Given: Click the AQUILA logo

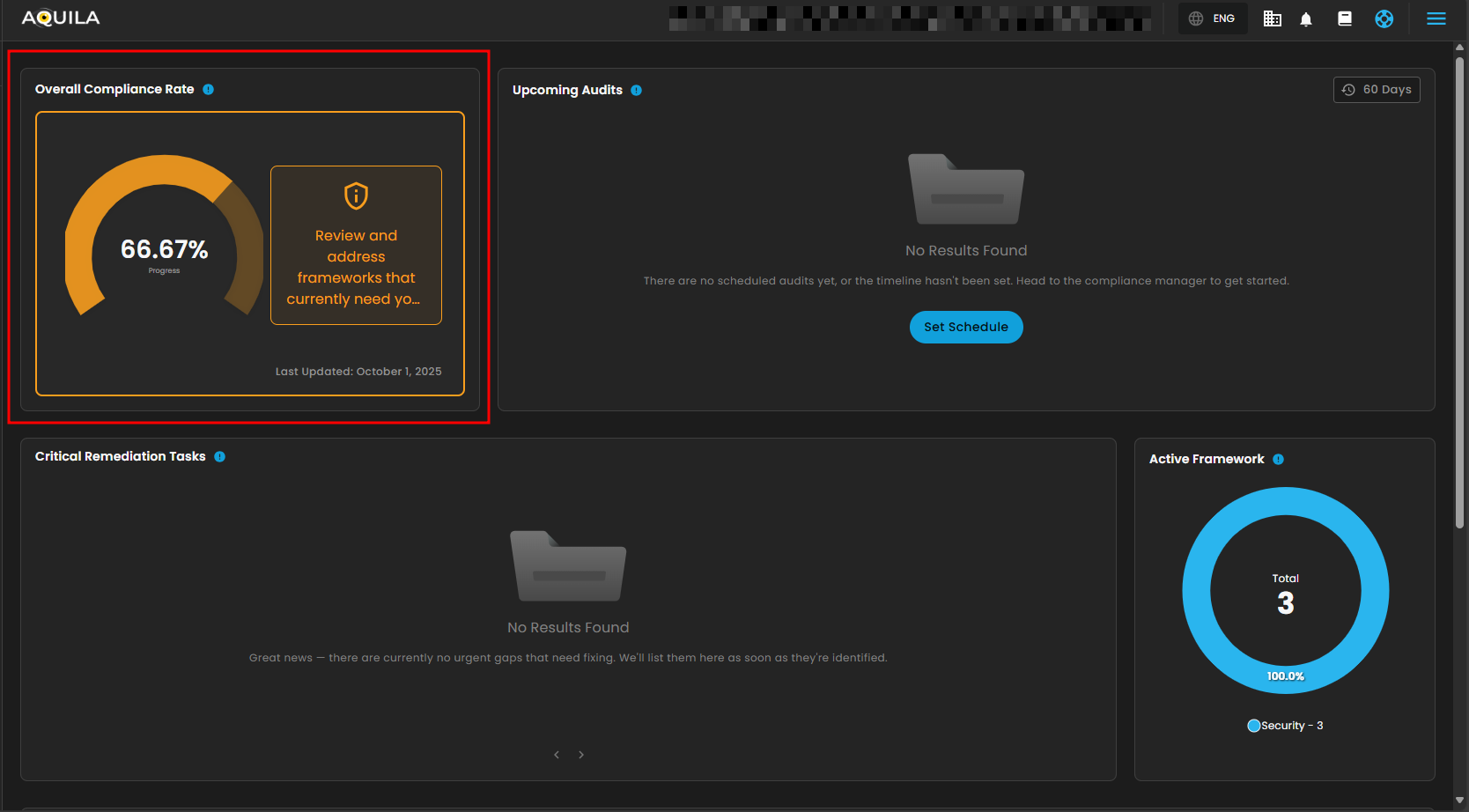Looking at the screenshot, I should (x=61, y=18).
